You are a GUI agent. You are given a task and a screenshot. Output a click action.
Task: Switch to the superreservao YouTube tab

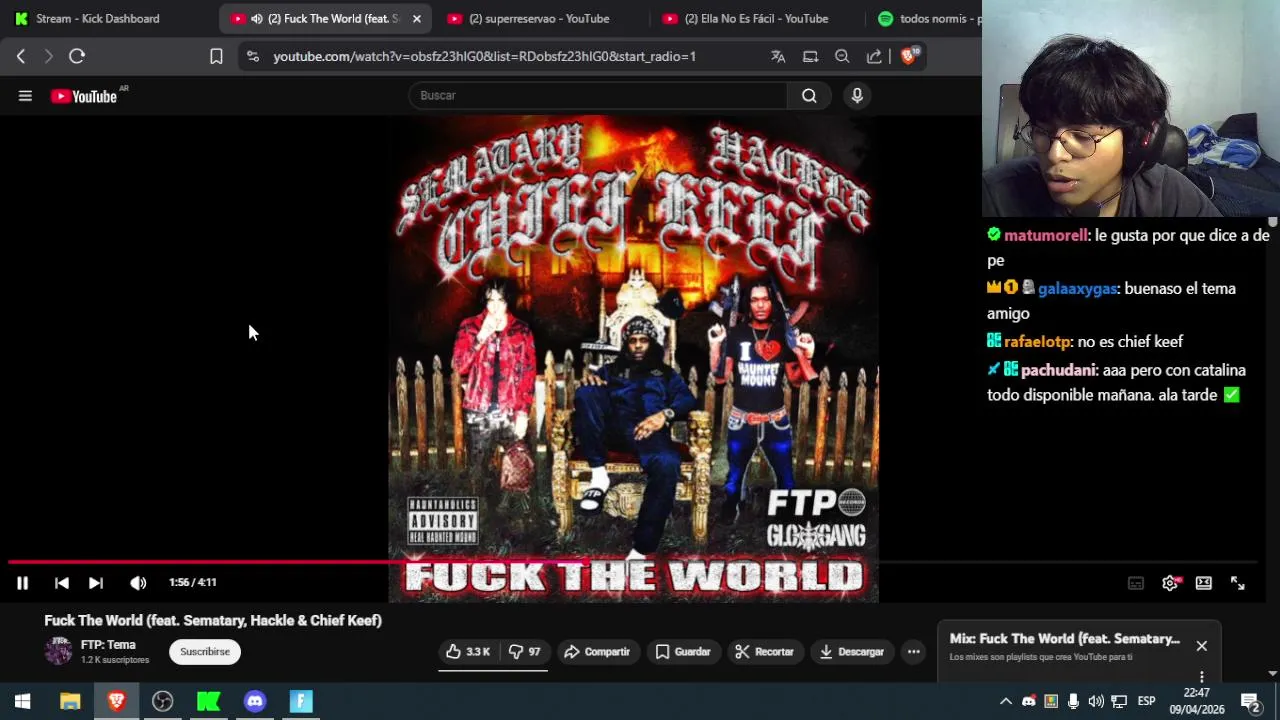539,18
